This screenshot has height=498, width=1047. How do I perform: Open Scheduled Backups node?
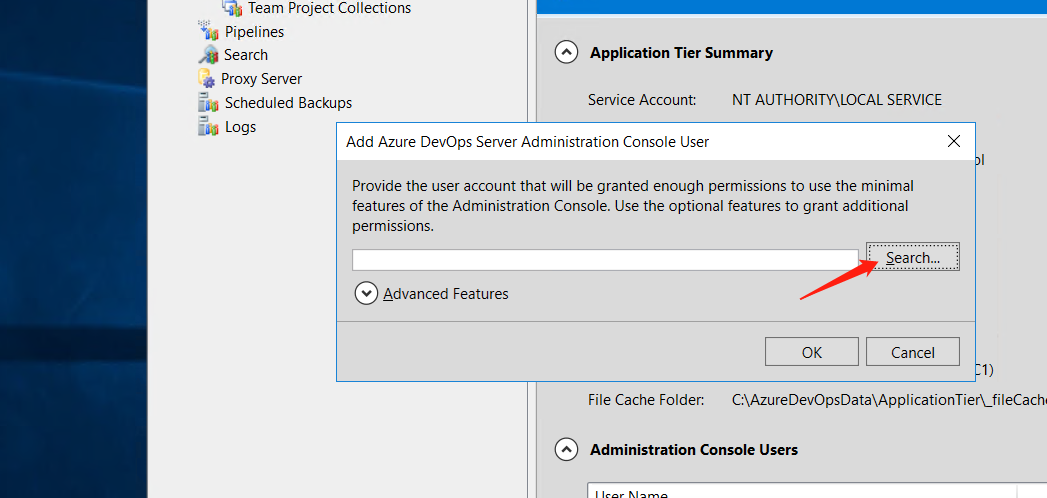pyautogui.click(x=288, y=103)
